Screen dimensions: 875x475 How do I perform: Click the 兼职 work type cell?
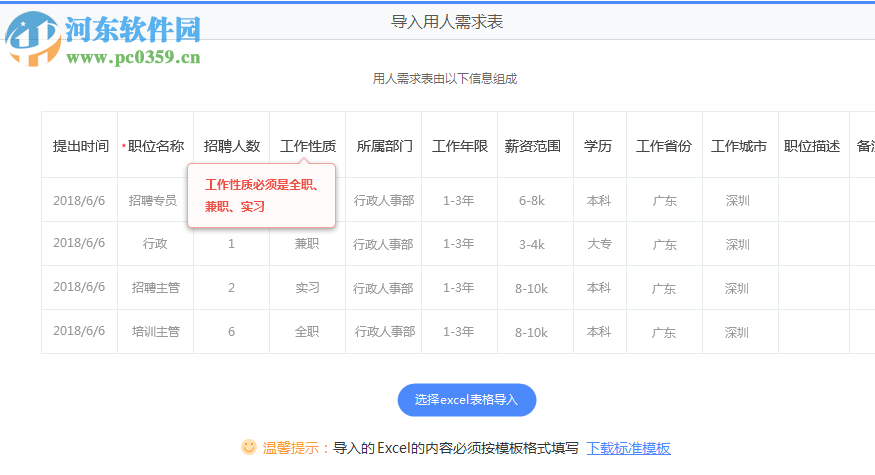[x=307, y=243]
